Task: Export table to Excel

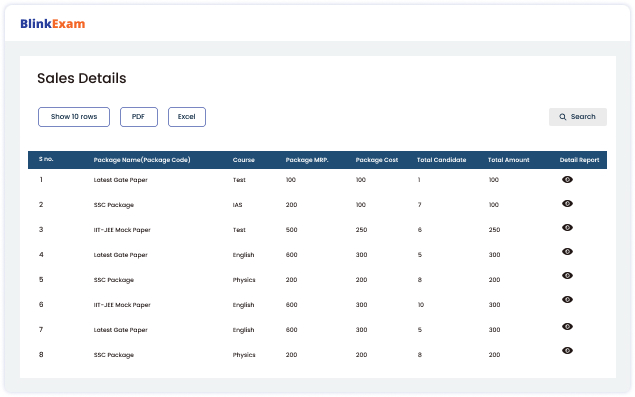Action: point(187,117)
